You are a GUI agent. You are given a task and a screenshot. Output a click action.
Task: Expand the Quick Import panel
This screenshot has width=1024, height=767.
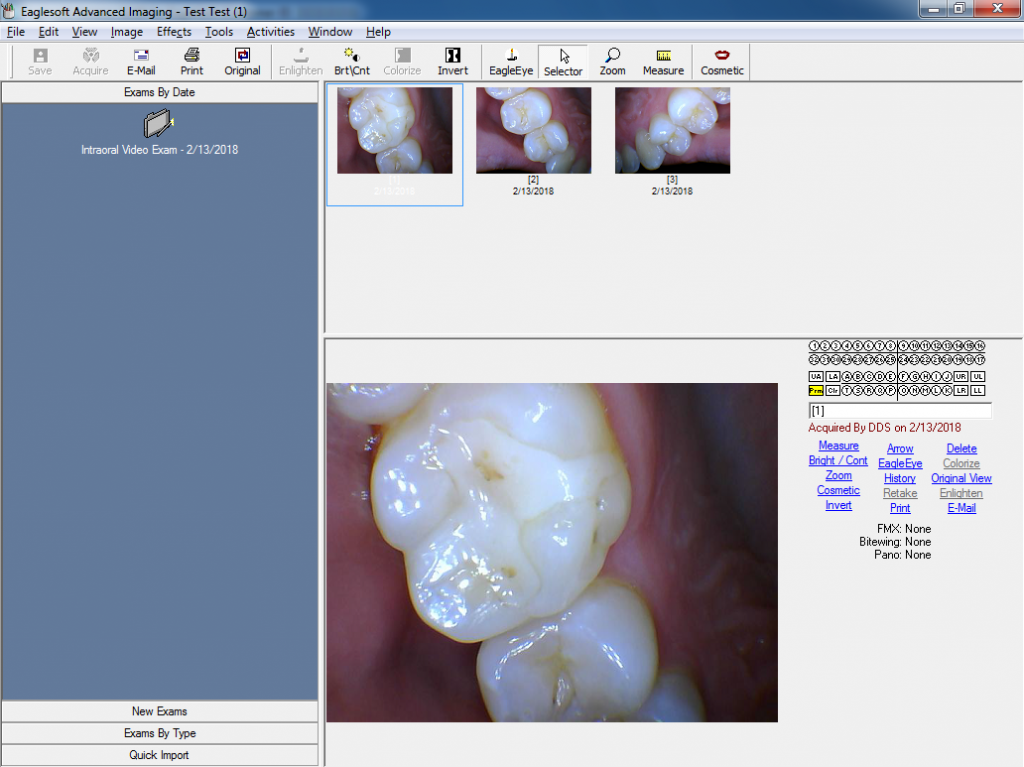point(160,755)
